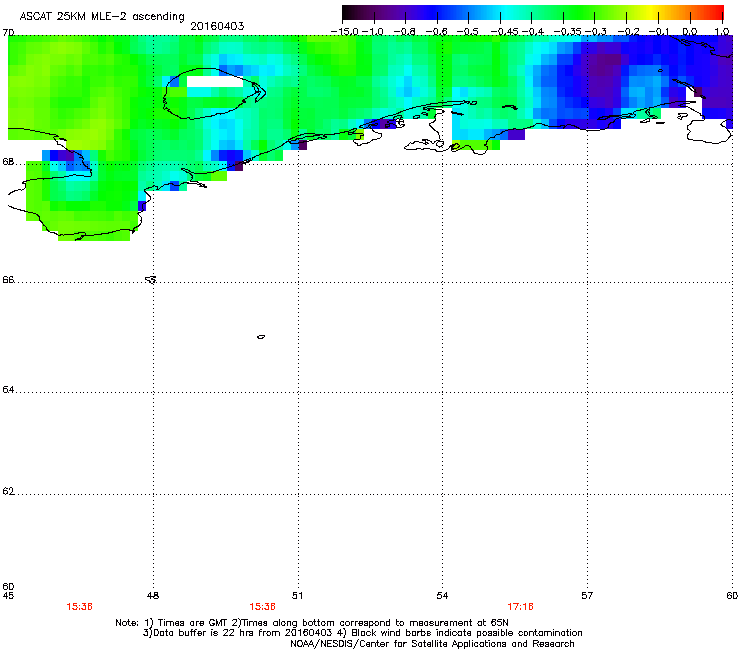
Task: Click the latitude 70 axis label
Action: click(8, 33)
